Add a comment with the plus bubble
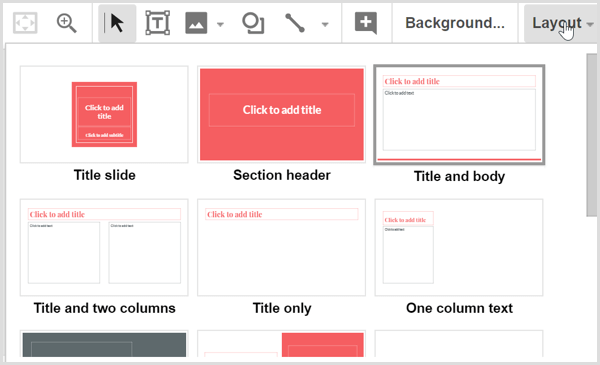This screenshot has width=600, height=365. pos(366,23)
